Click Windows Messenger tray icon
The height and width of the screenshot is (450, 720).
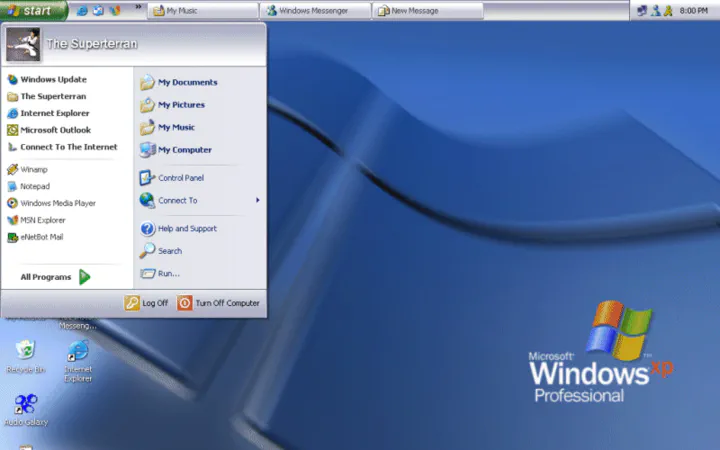click(656, 11)
